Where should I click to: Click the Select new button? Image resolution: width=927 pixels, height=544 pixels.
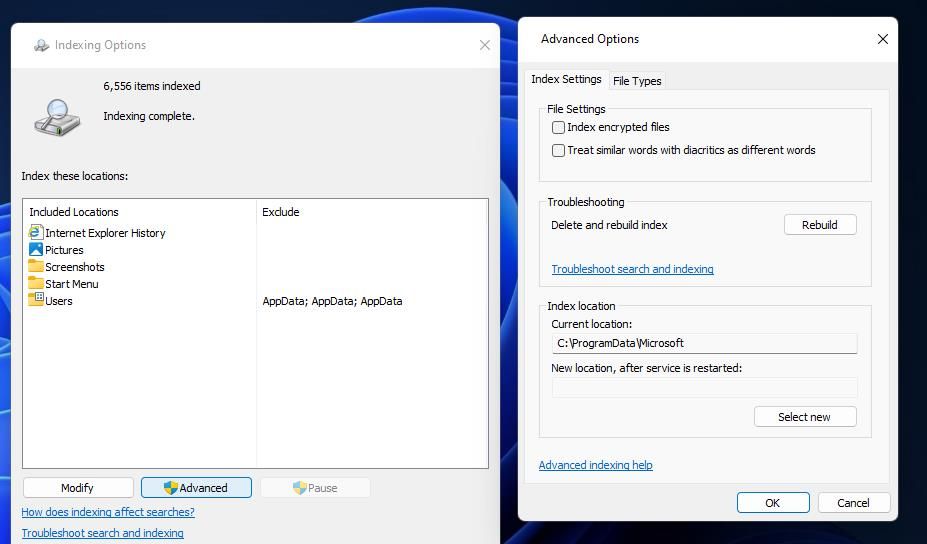click(x=804, y=417)
